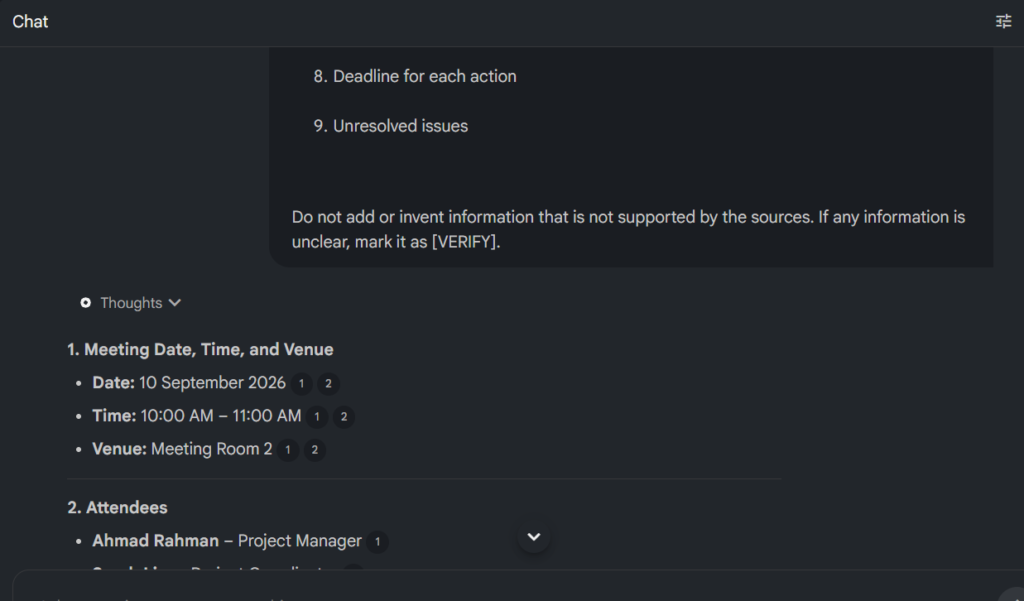Click the chevron next to Thoughts
Viewport: 1024px width, 601px height.
click(x=174, y=302)
